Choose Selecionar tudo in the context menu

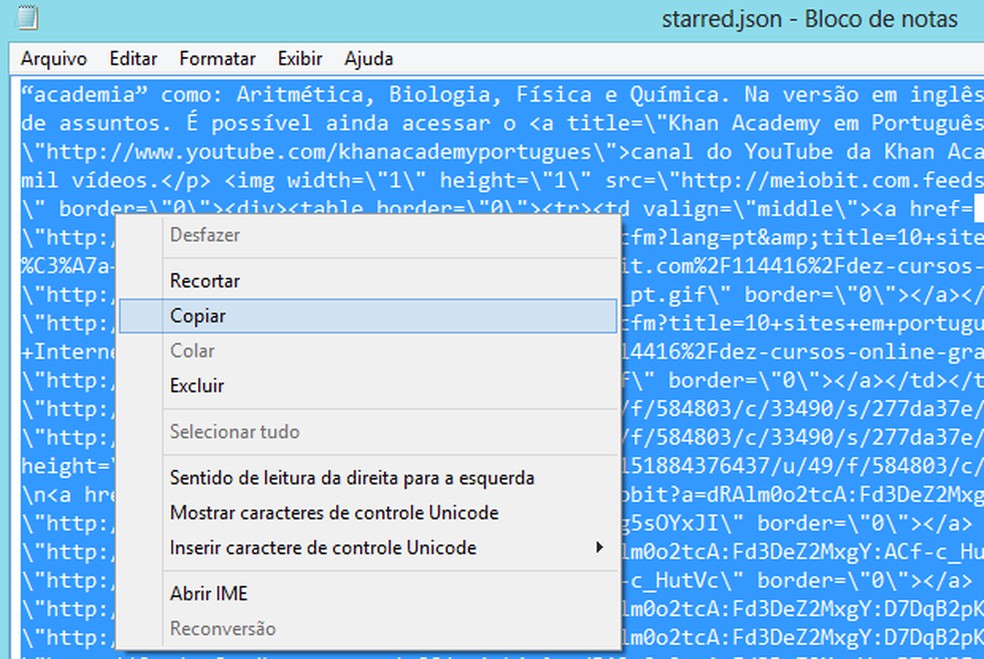(x=368, y=432)
